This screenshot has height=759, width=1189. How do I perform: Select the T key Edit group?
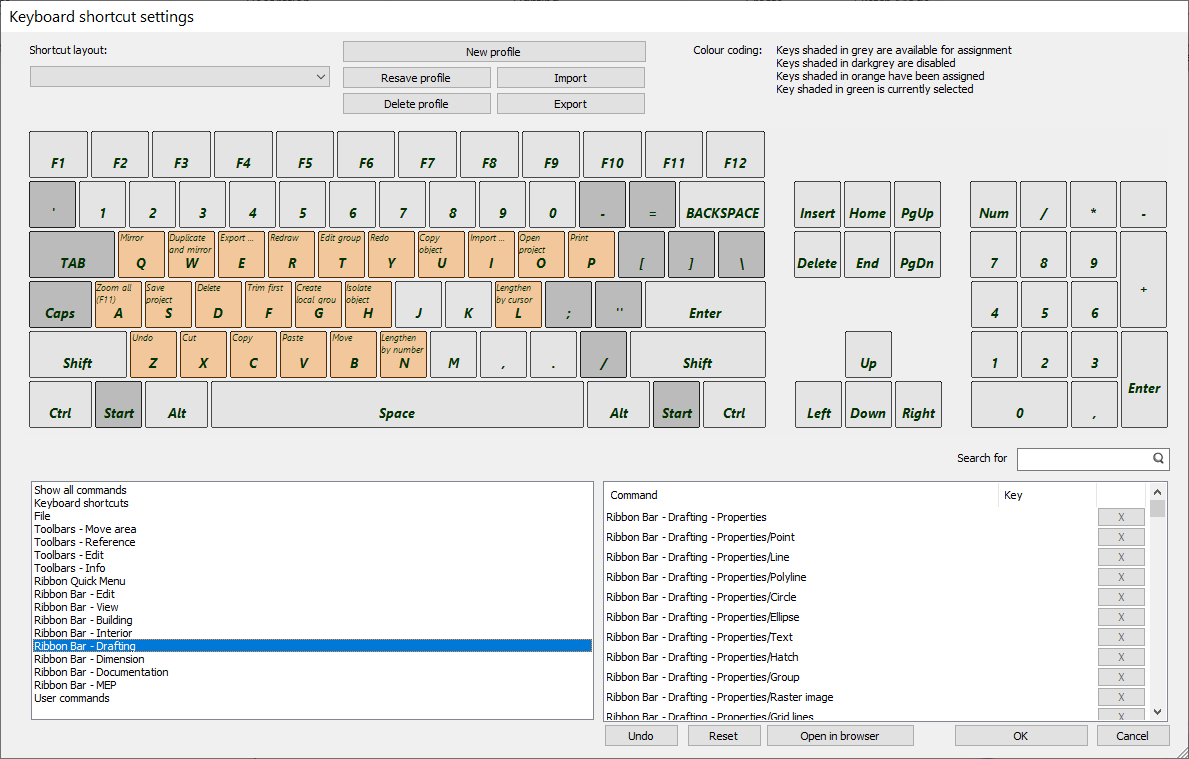coord(341,254)
